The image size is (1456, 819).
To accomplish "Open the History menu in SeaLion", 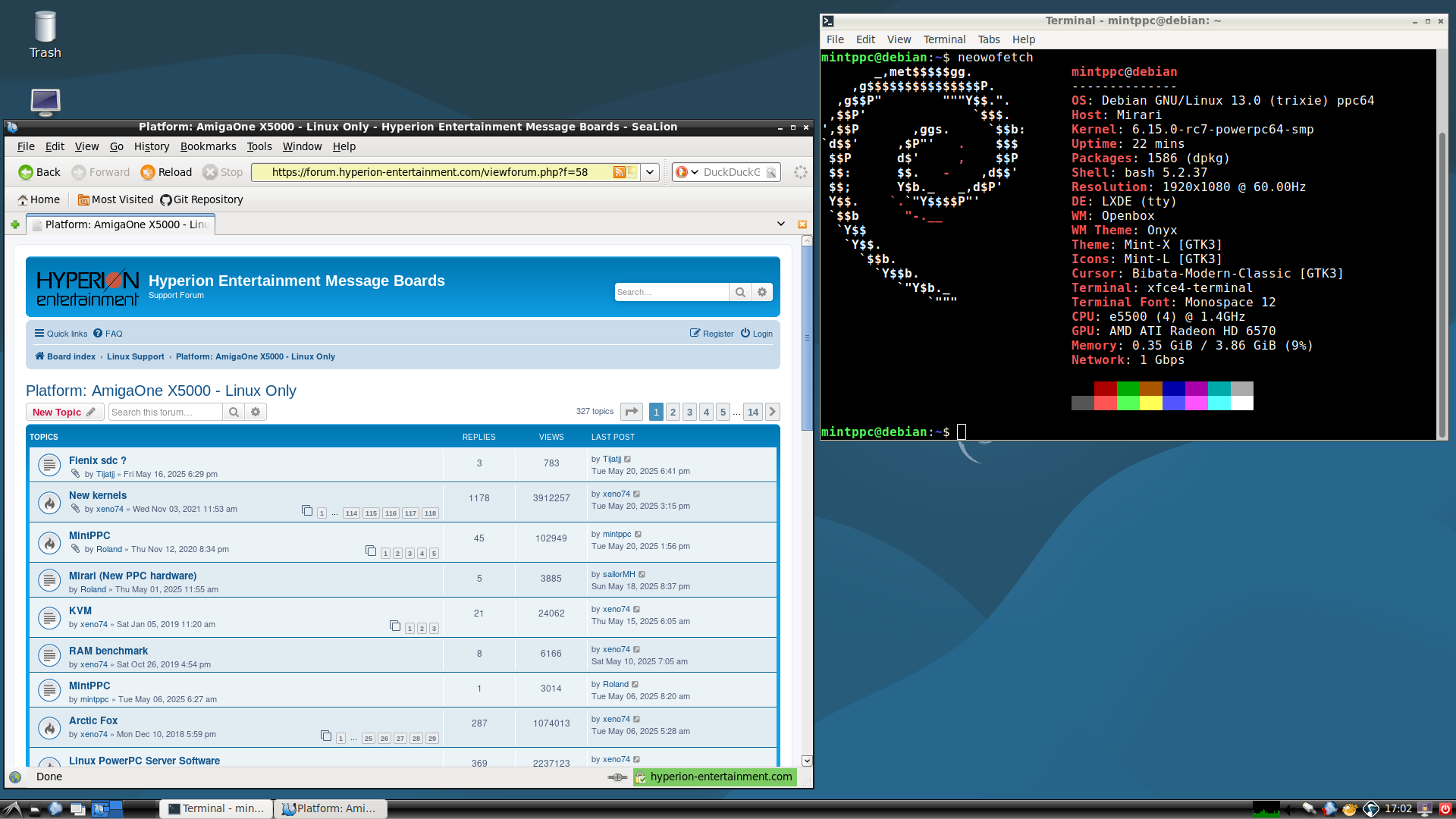I will [x=152, y=146].
